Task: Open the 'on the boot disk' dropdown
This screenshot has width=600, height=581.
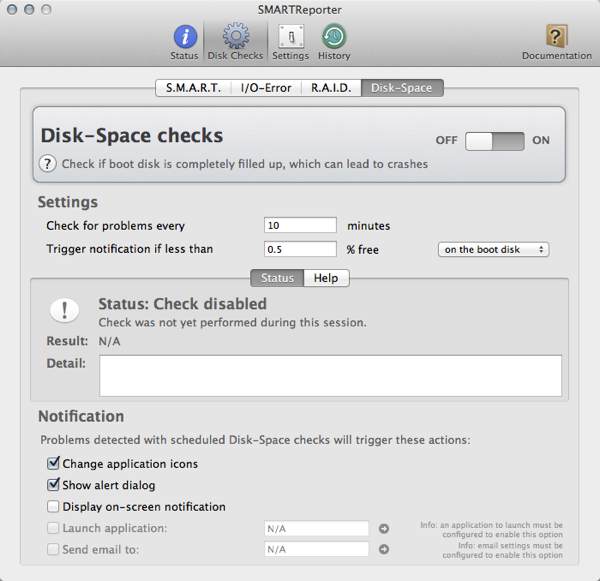Action: pos(494,250)
